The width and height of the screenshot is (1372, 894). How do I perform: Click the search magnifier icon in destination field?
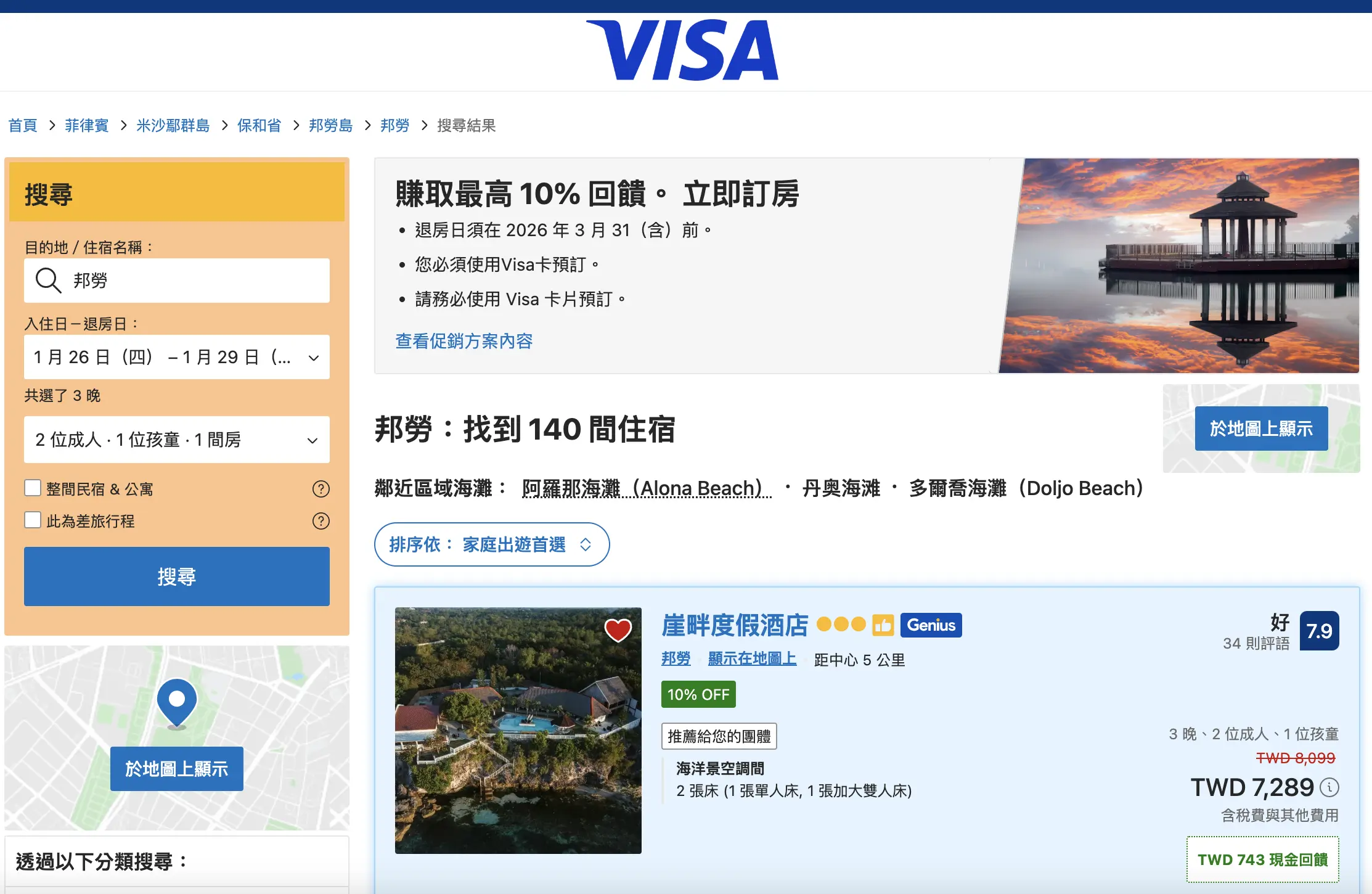click(48, 281)
